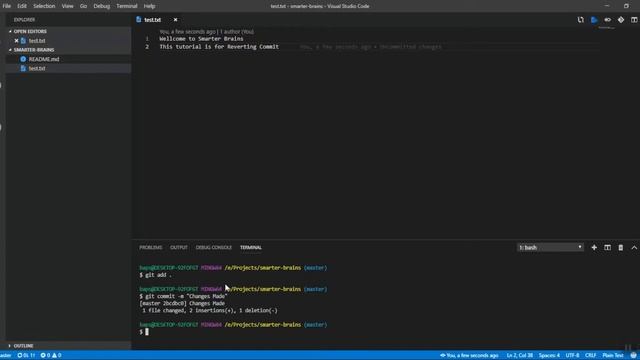This screenshot has width=640, height=360.
Task: Click the diamond git icon in editor toolbar
Action: tap(621, 20)
